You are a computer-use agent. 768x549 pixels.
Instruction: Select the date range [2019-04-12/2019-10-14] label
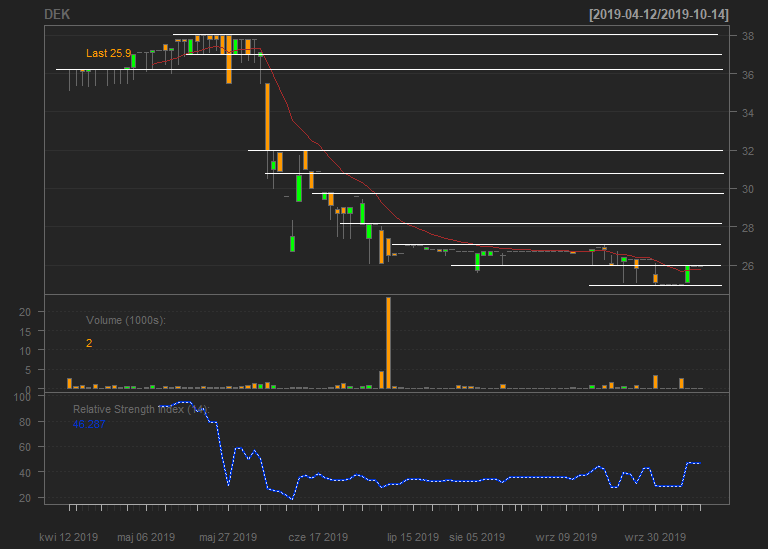(x=659, y=15)
